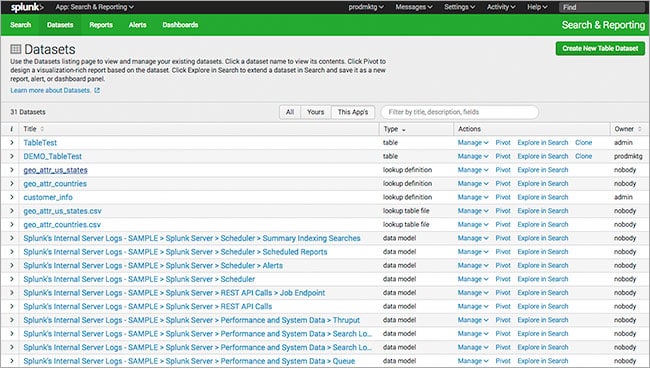Select the Yours filter toggle
This screenshot has height=368, width=650.
click(315, 112)
